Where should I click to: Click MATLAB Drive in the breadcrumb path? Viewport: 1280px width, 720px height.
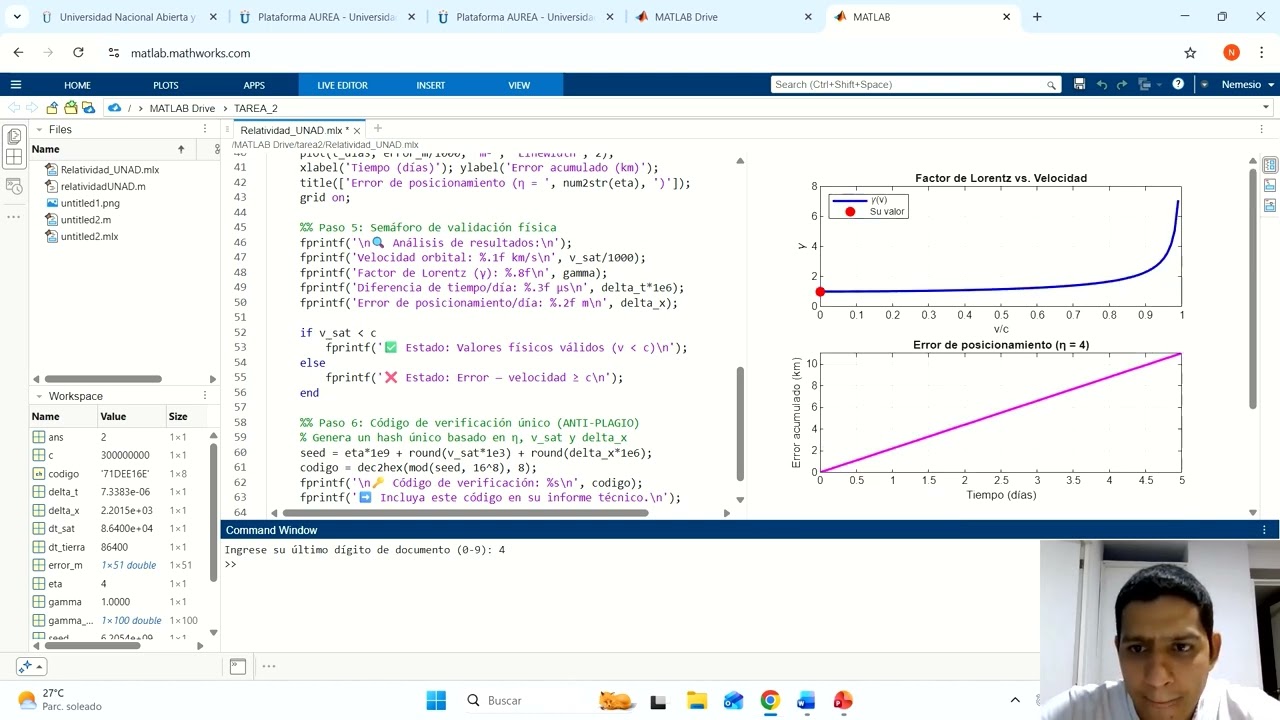[x=182, y=108]
